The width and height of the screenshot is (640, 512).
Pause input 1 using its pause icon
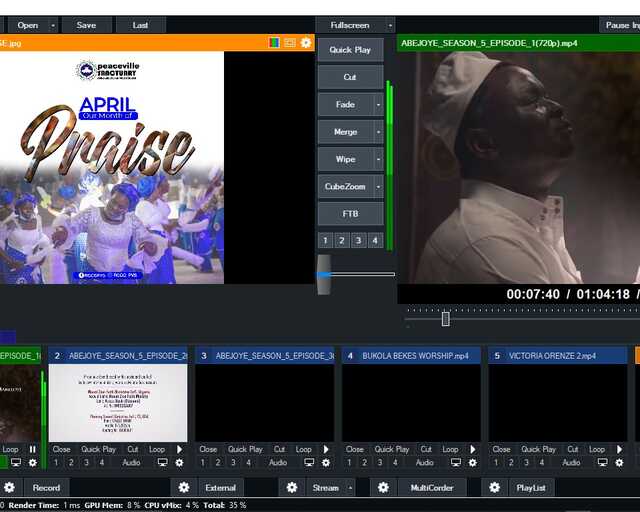point(33,449)
